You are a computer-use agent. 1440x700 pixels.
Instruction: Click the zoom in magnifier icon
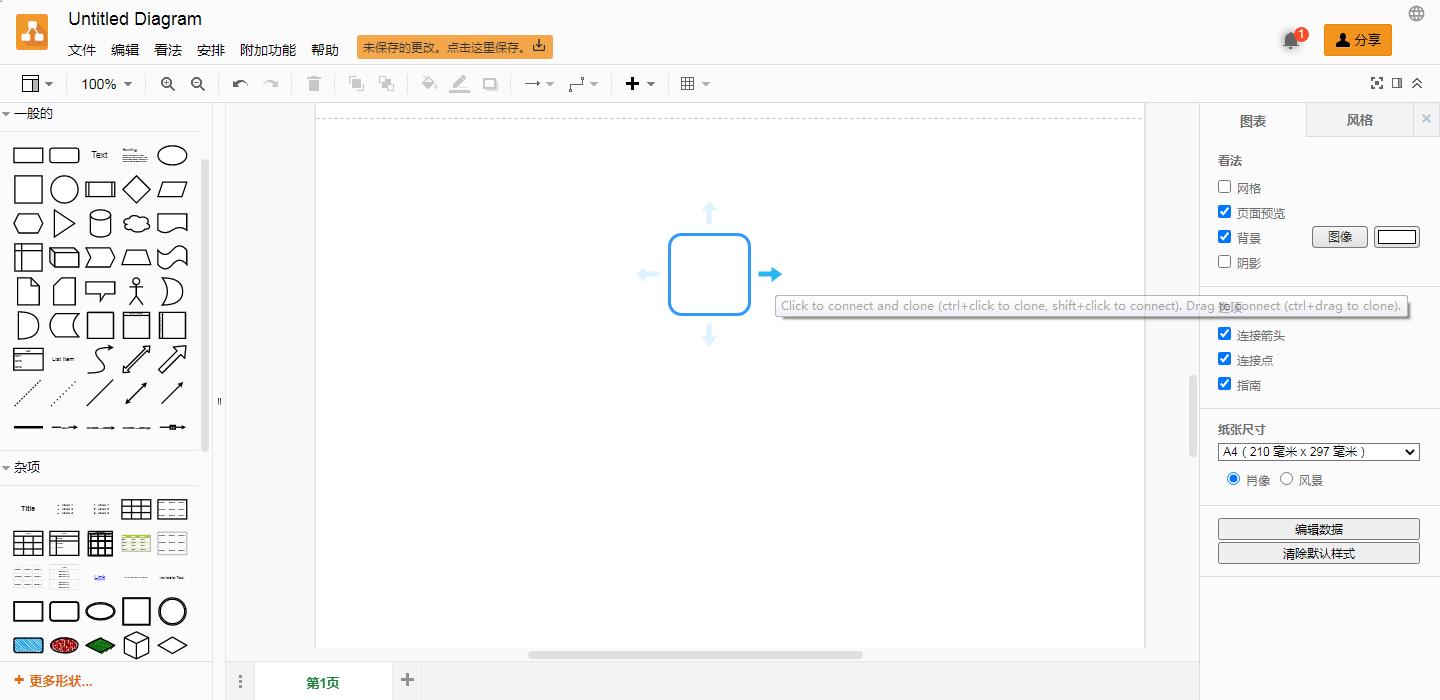click(x=167, y=84)
